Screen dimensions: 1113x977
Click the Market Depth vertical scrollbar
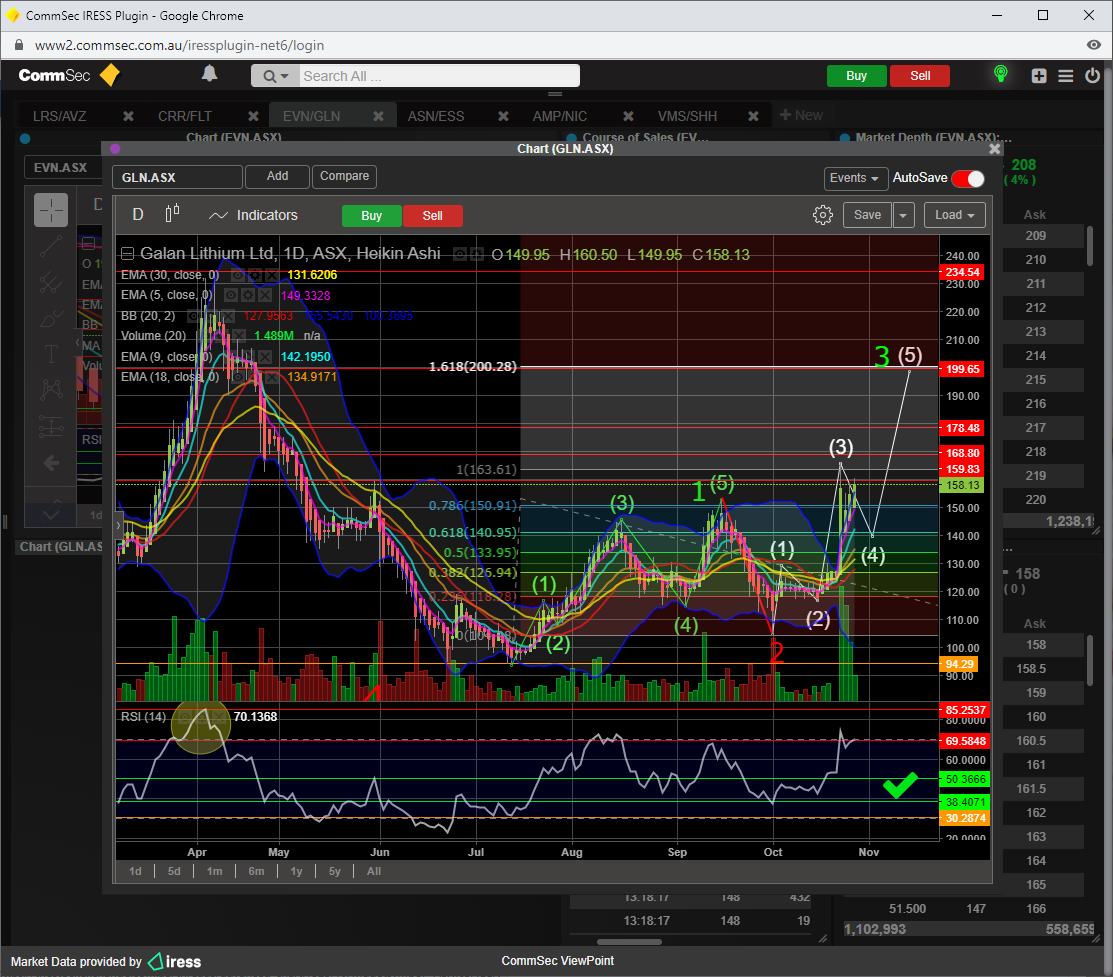click(1090, 245)
